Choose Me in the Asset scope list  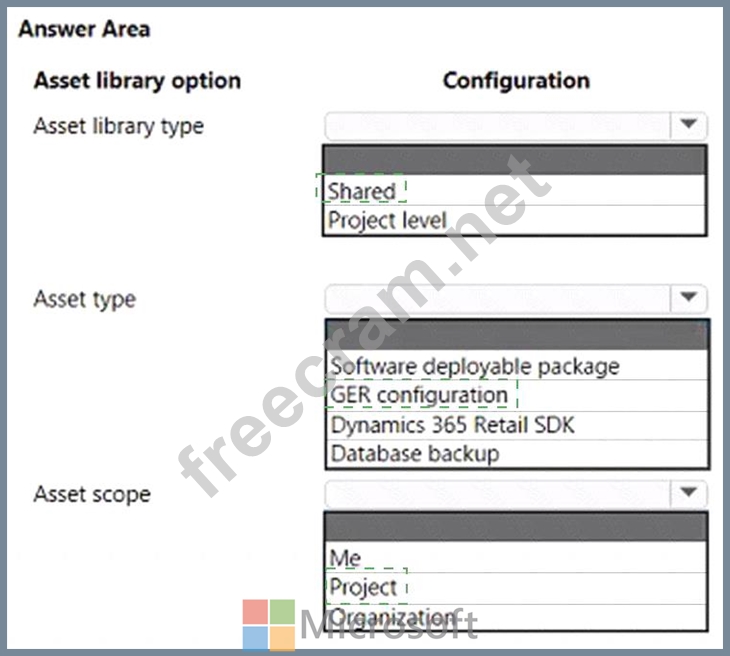345,558
